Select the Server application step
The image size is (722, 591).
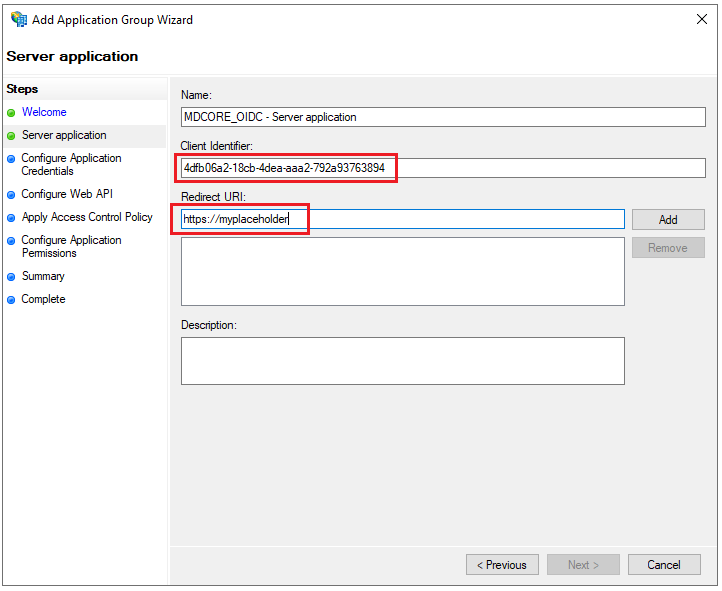click(64, 135)
